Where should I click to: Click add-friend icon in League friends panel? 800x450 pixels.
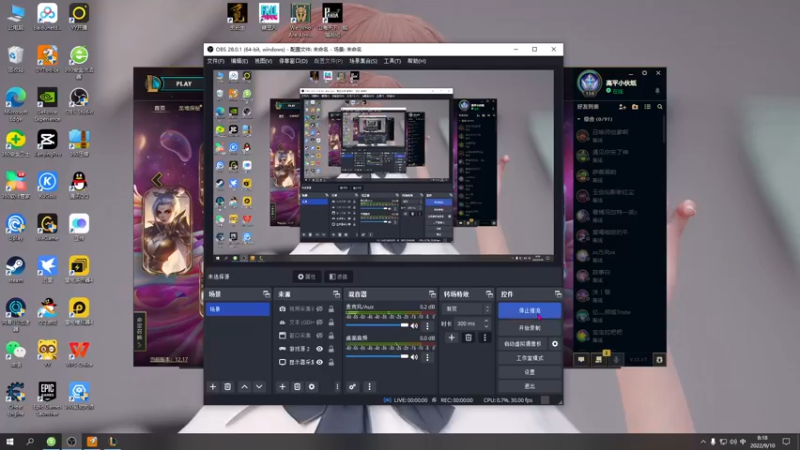tap(622, 107)
